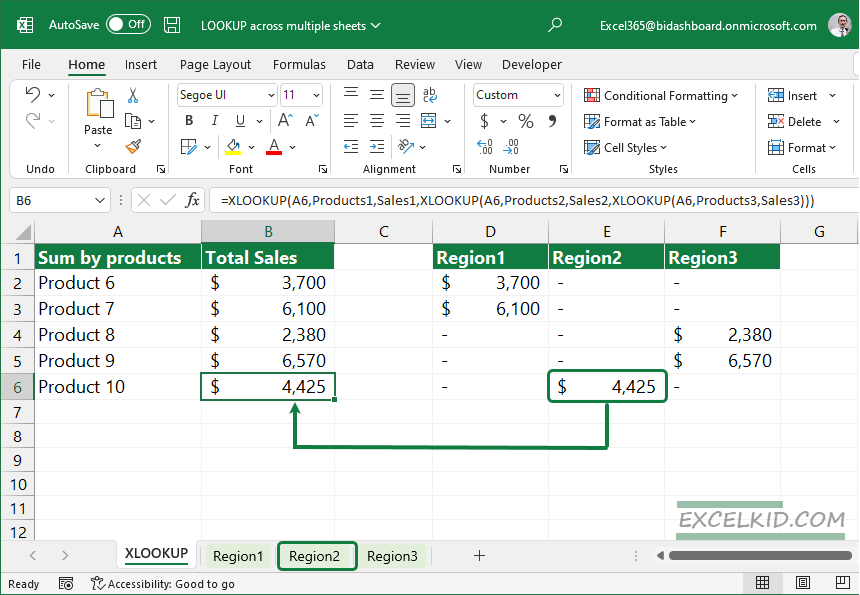The width and height of the screenshot is (860, 595).
Task: Click the Cut scissors icon
Action: click(x=133, y=95)
